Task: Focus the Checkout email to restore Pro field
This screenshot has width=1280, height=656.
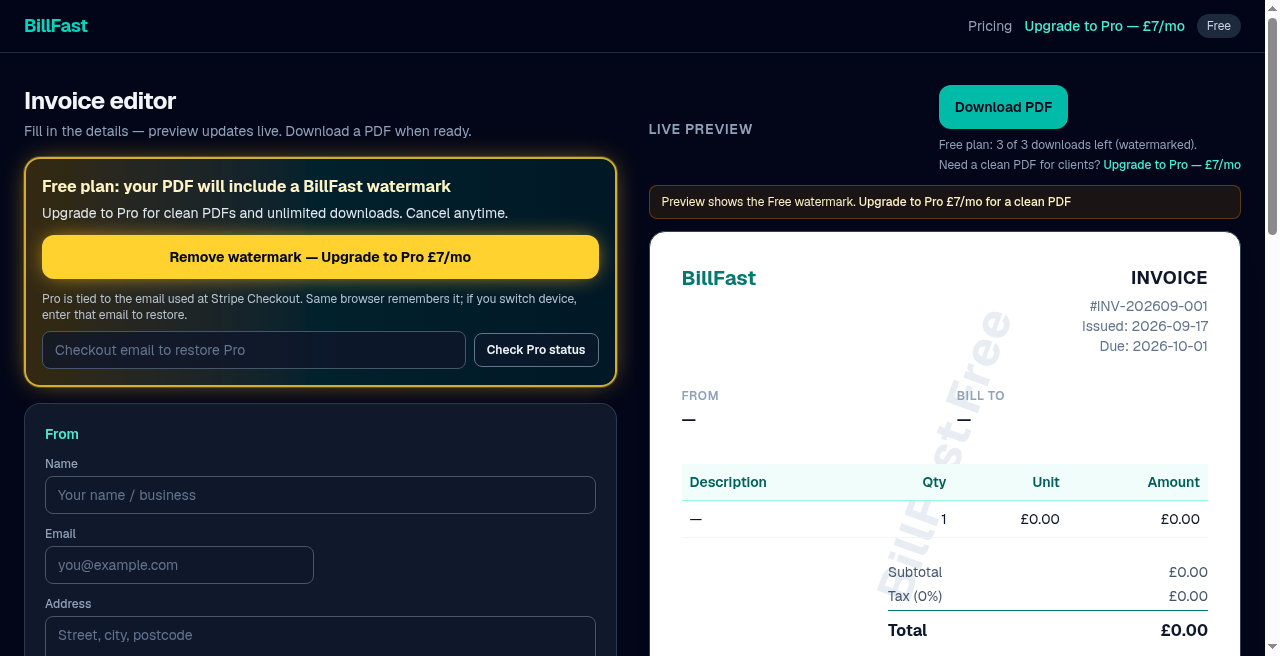Action: [x=254, y=350]
